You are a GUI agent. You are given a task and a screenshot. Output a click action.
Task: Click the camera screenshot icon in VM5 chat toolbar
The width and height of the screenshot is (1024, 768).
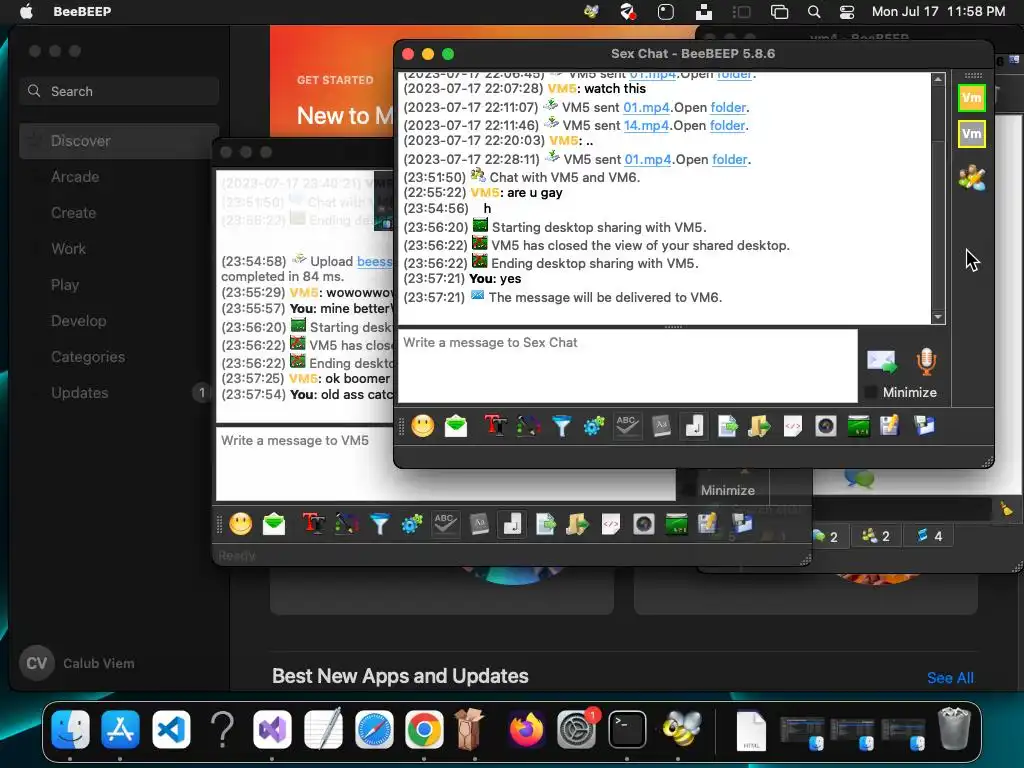643,524
